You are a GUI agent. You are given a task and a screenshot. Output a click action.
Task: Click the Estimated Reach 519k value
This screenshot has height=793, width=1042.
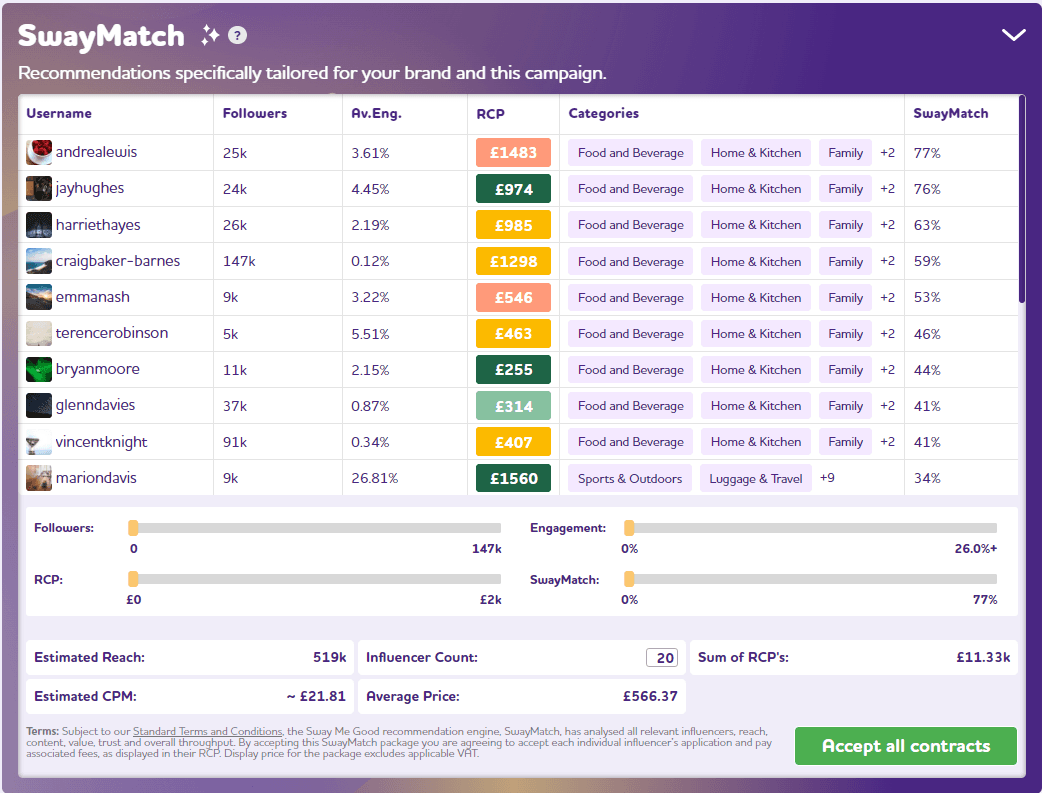click(330, 657)
